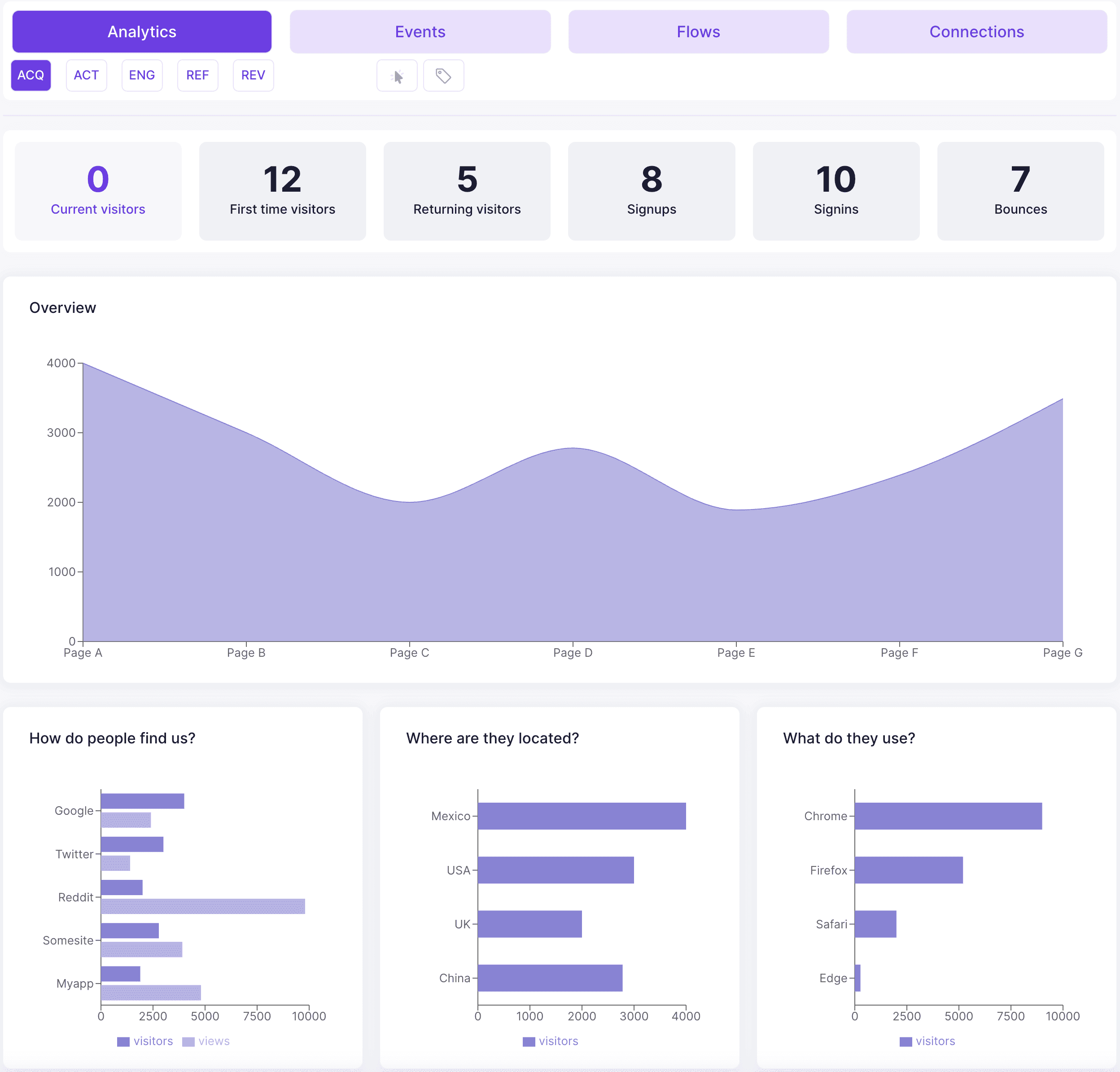Open the Events tab

(420, 32)
